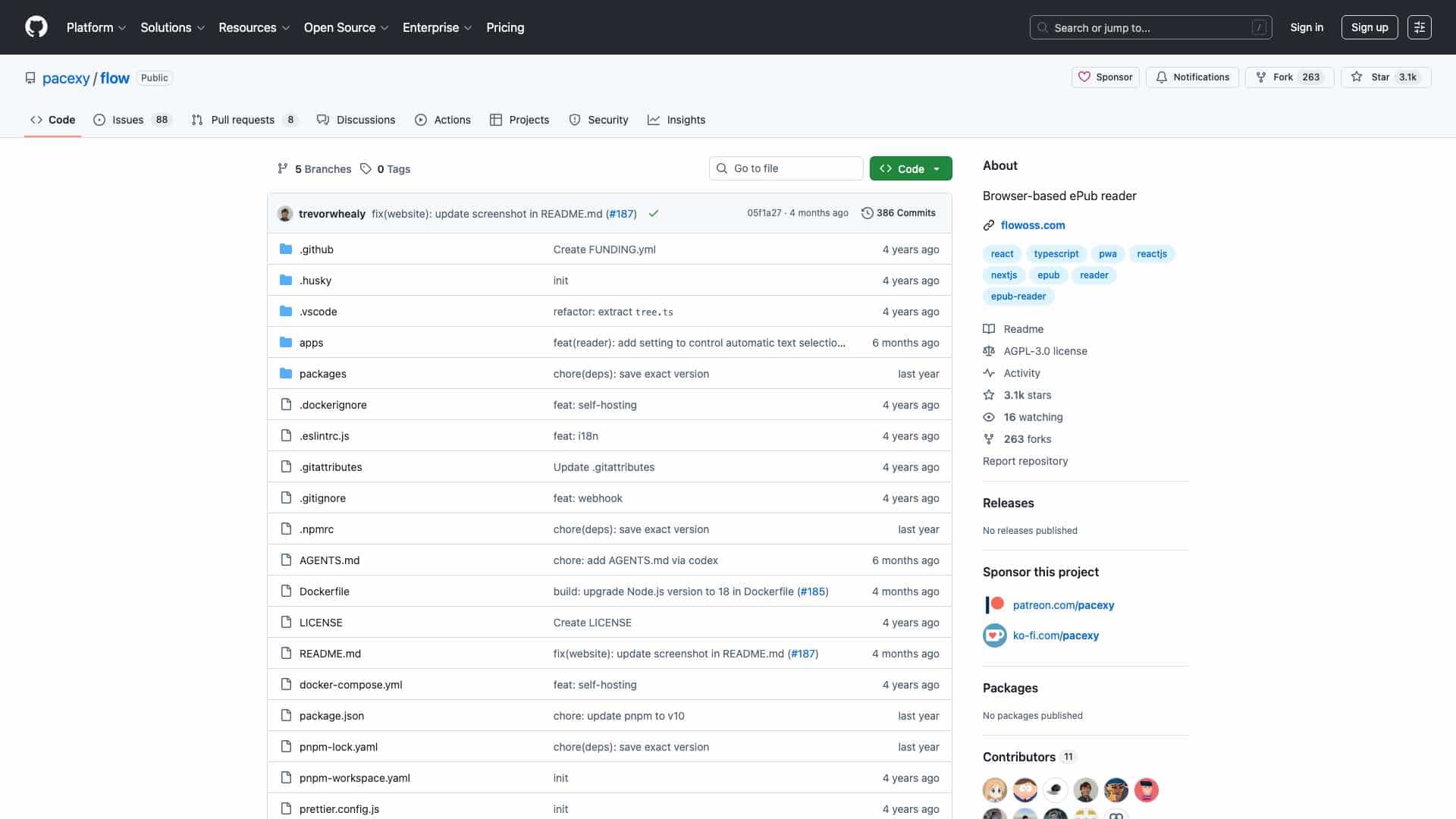This screenshot has height=819, width=1456.
Task: Open the header settings icon beside Sign up
Action: click(1419, 27)
